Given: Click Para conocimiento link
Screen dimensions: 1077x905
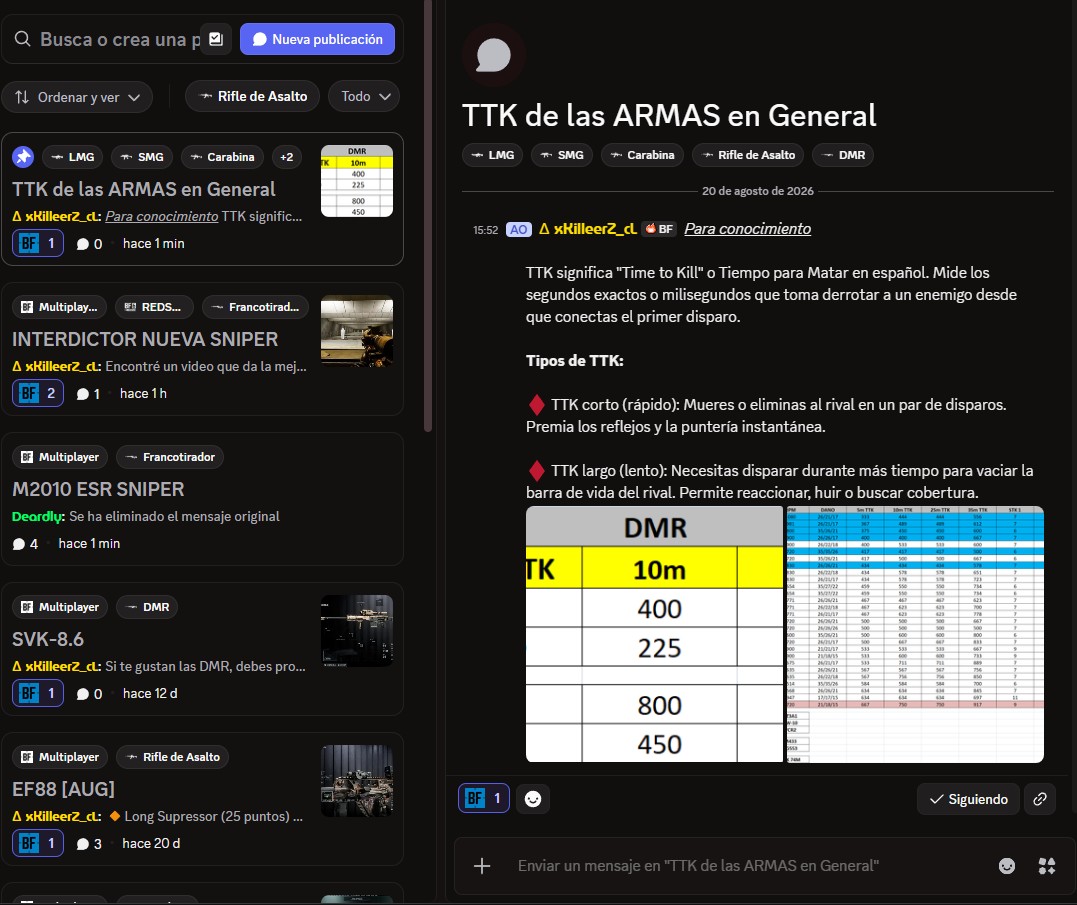Looking at the screenshot, I should (x=747, y=229).
